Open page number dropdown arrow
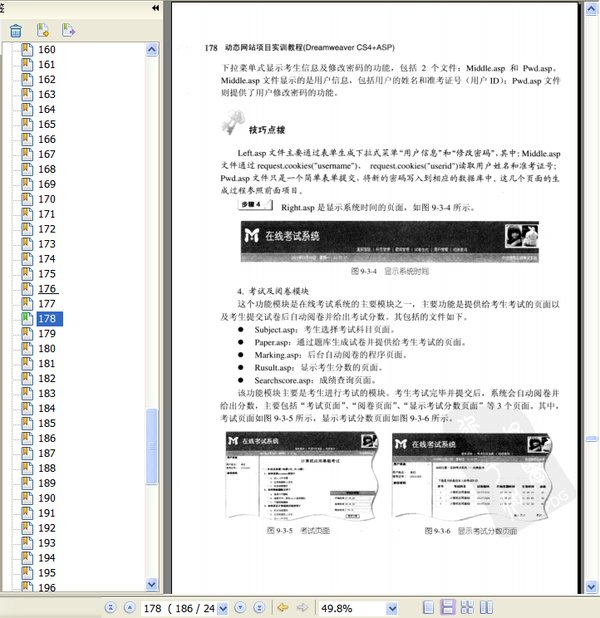 (x=222, y=609)
